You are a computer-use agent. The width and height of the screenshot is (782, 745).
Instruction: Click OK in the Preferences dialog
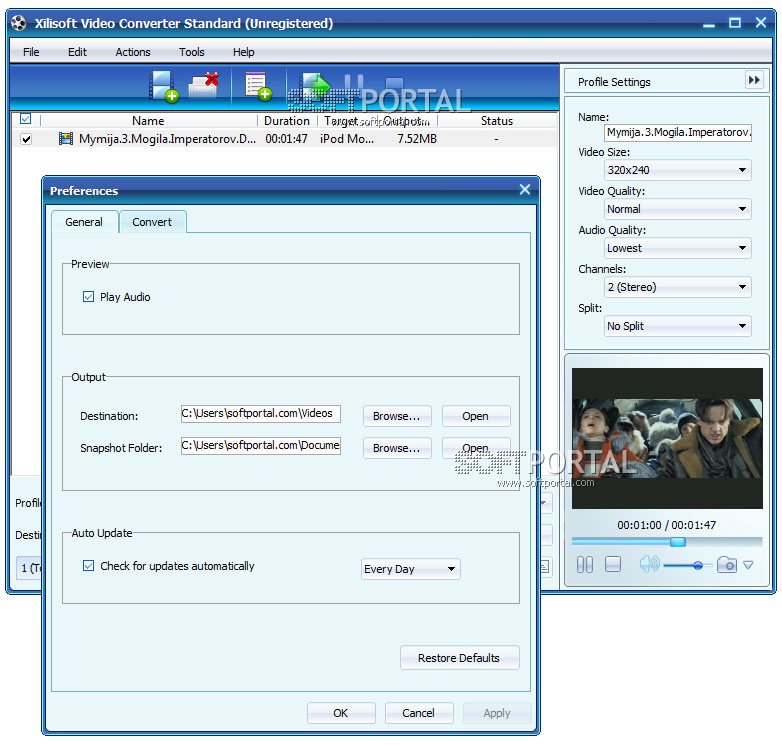(341, 713)
